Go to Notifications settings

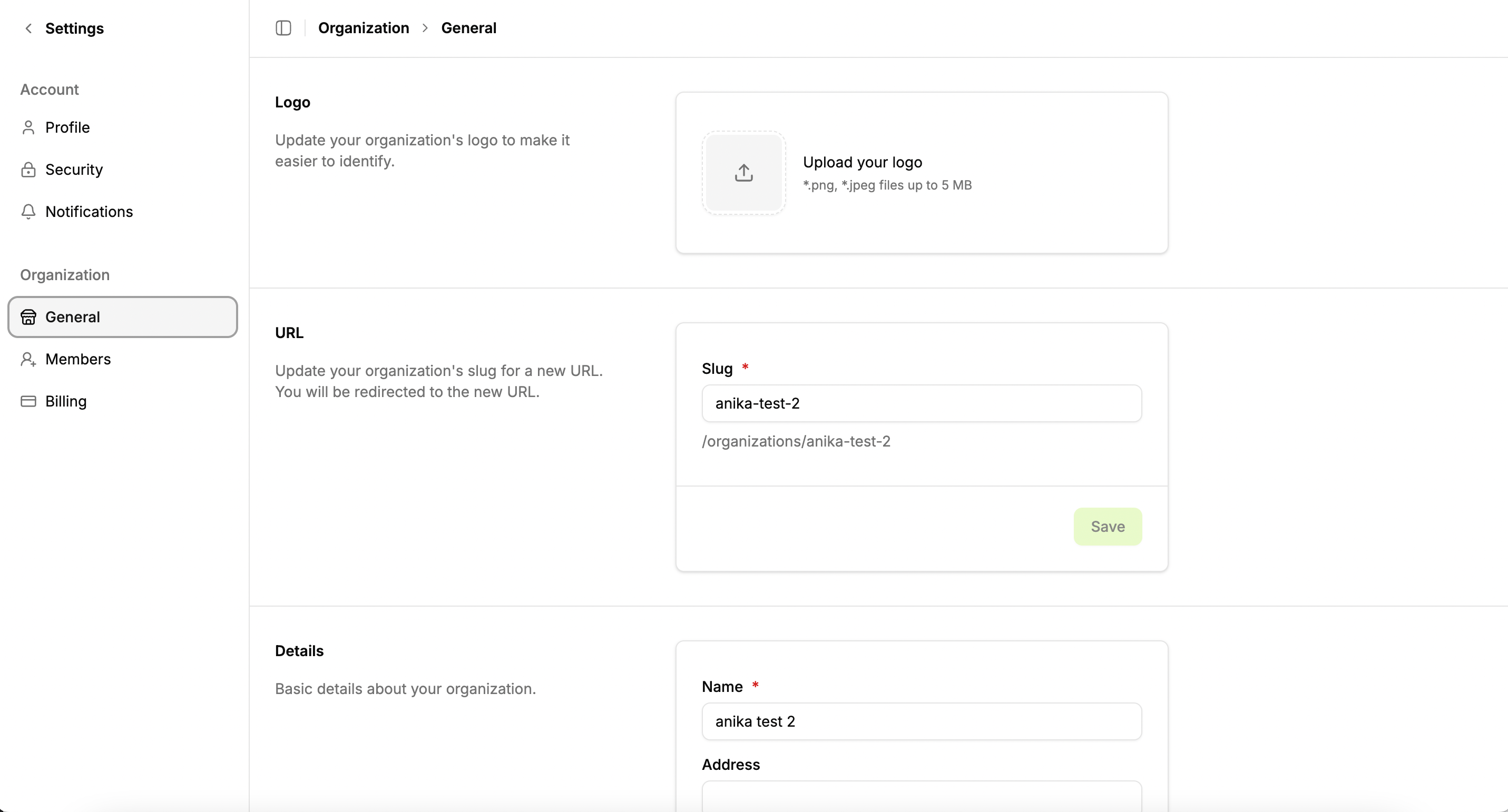click(89, 212)
